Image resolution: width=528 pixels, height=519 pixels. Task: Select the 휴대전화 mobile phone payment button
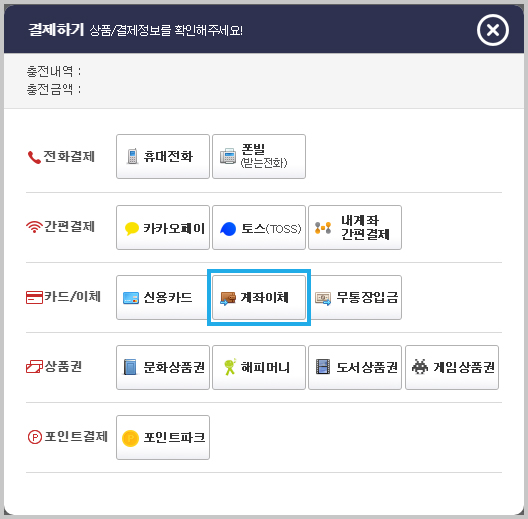point(163,157)
